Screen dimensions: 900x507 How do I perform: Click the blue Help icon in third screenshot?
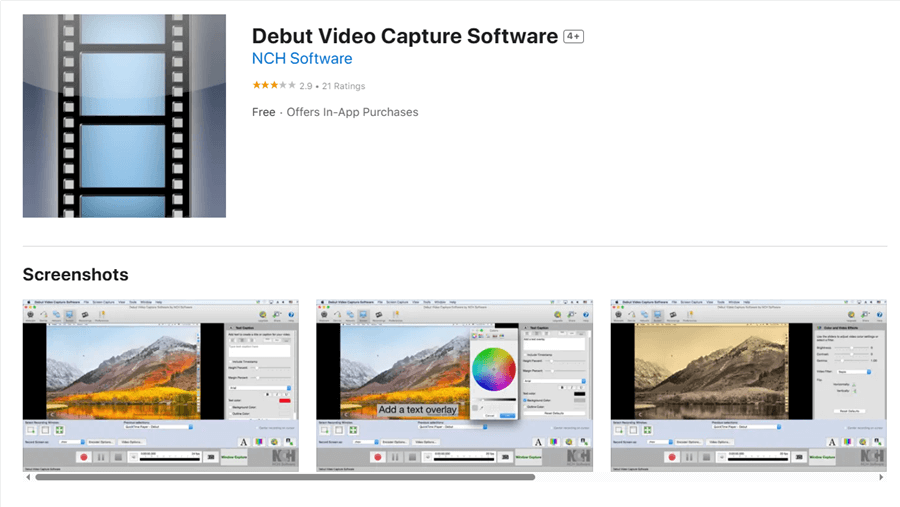[880, 315]
